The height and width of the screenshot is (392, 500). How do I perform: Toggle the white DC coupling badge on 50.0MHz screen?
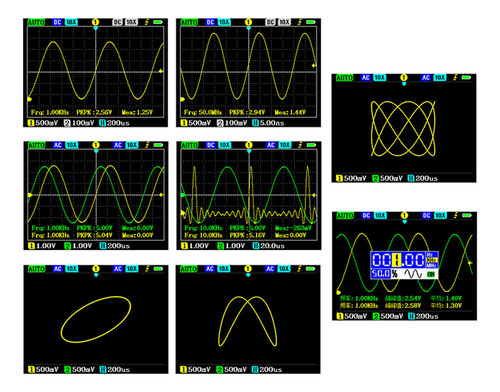[x=270, y=22]
